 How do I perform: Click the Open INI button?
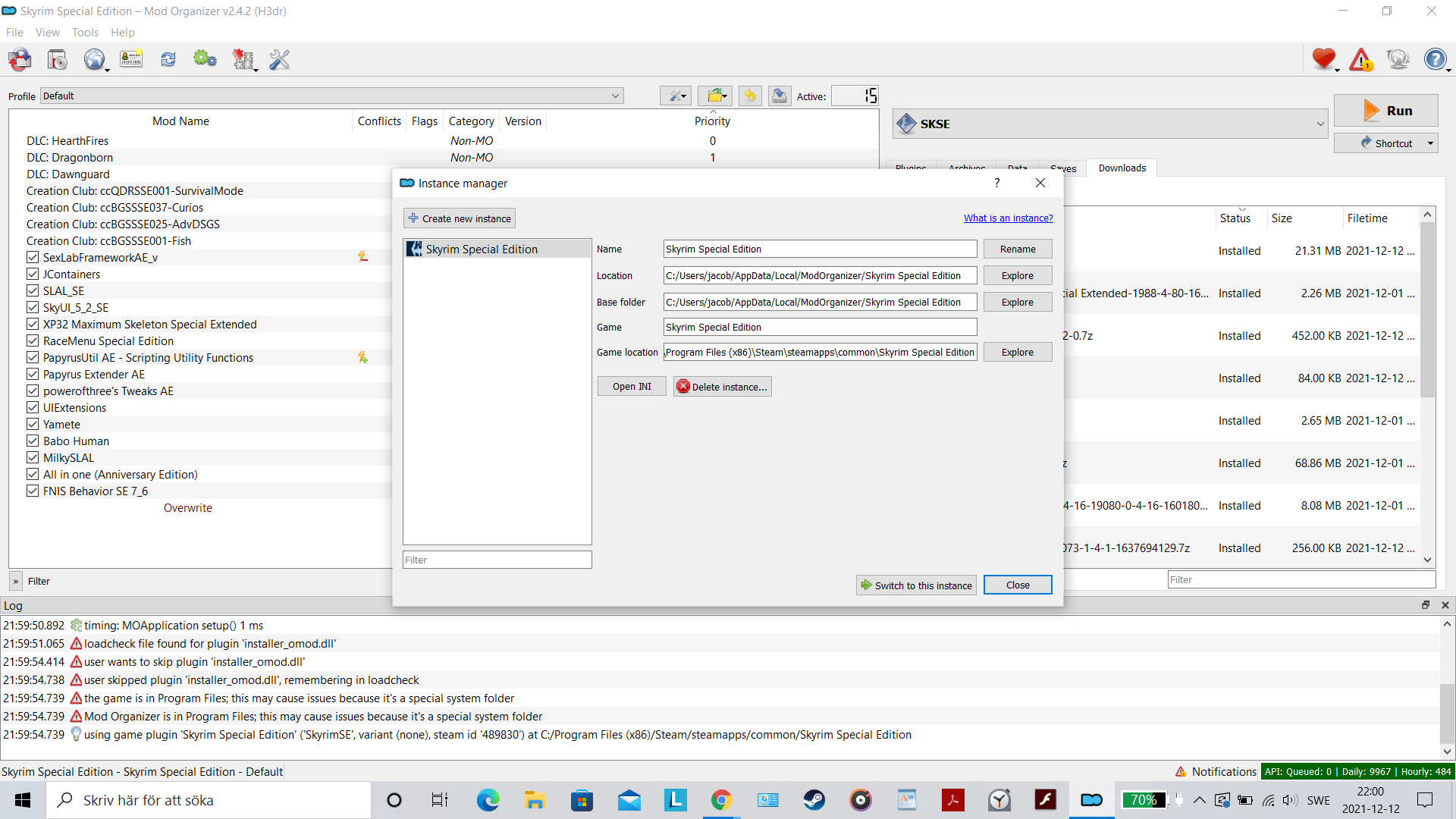(632, 386)
